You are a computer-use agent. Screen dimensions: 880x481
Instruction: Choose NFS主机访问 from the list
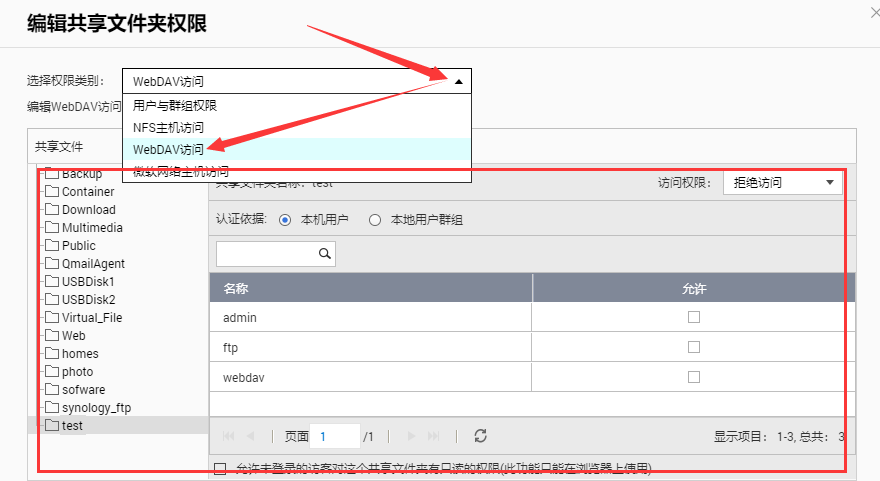(297, 127)
